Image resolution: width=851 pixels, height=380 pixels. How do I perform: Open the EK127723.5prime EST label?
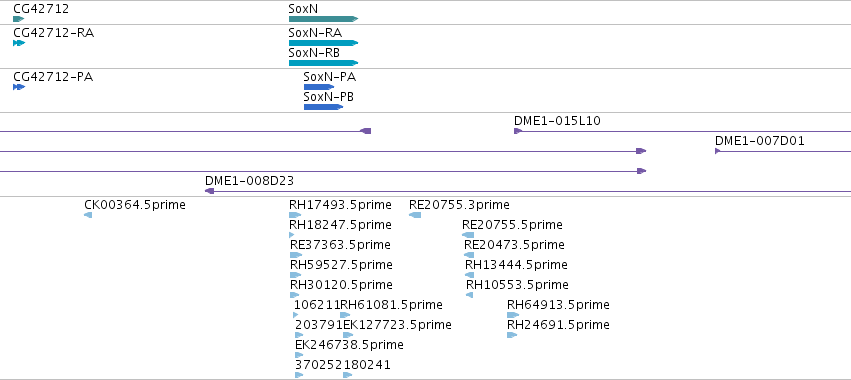(x=397, y=325)
